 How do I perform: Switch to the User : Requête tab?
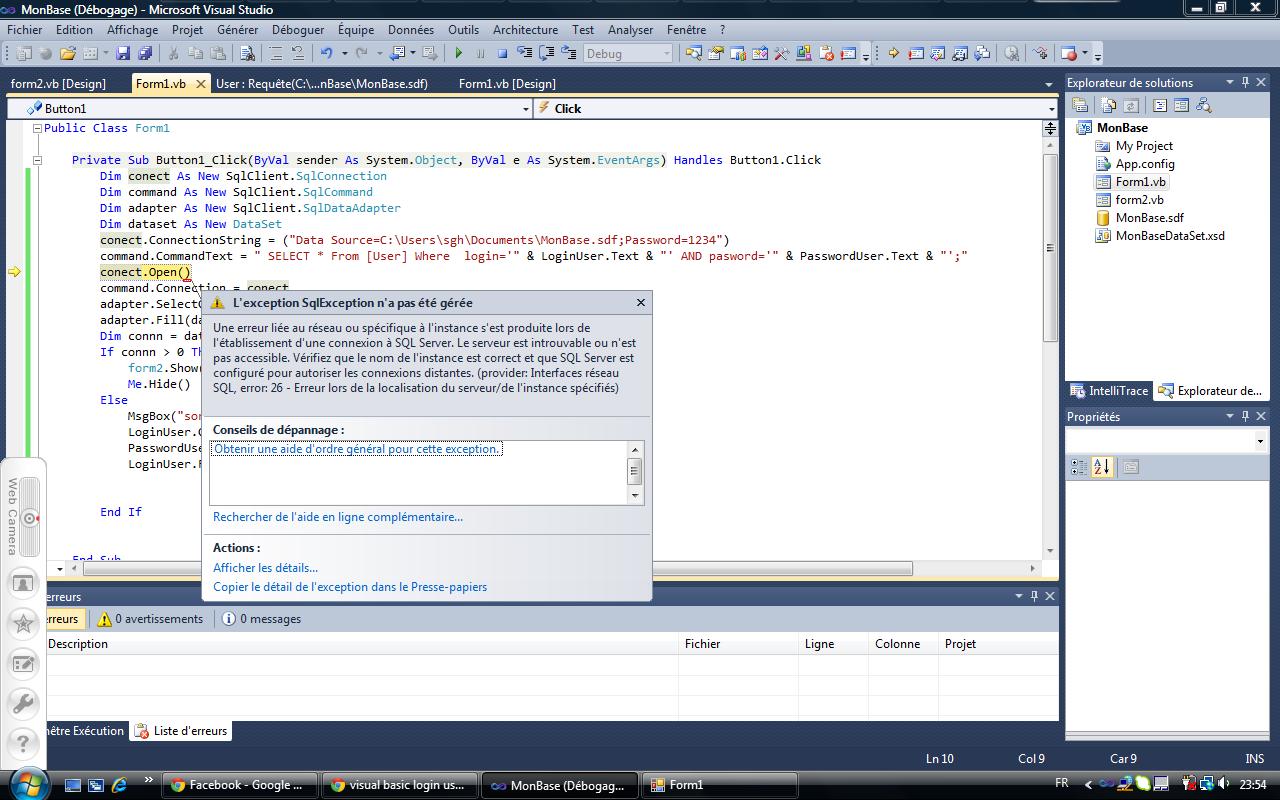[322, 84]
